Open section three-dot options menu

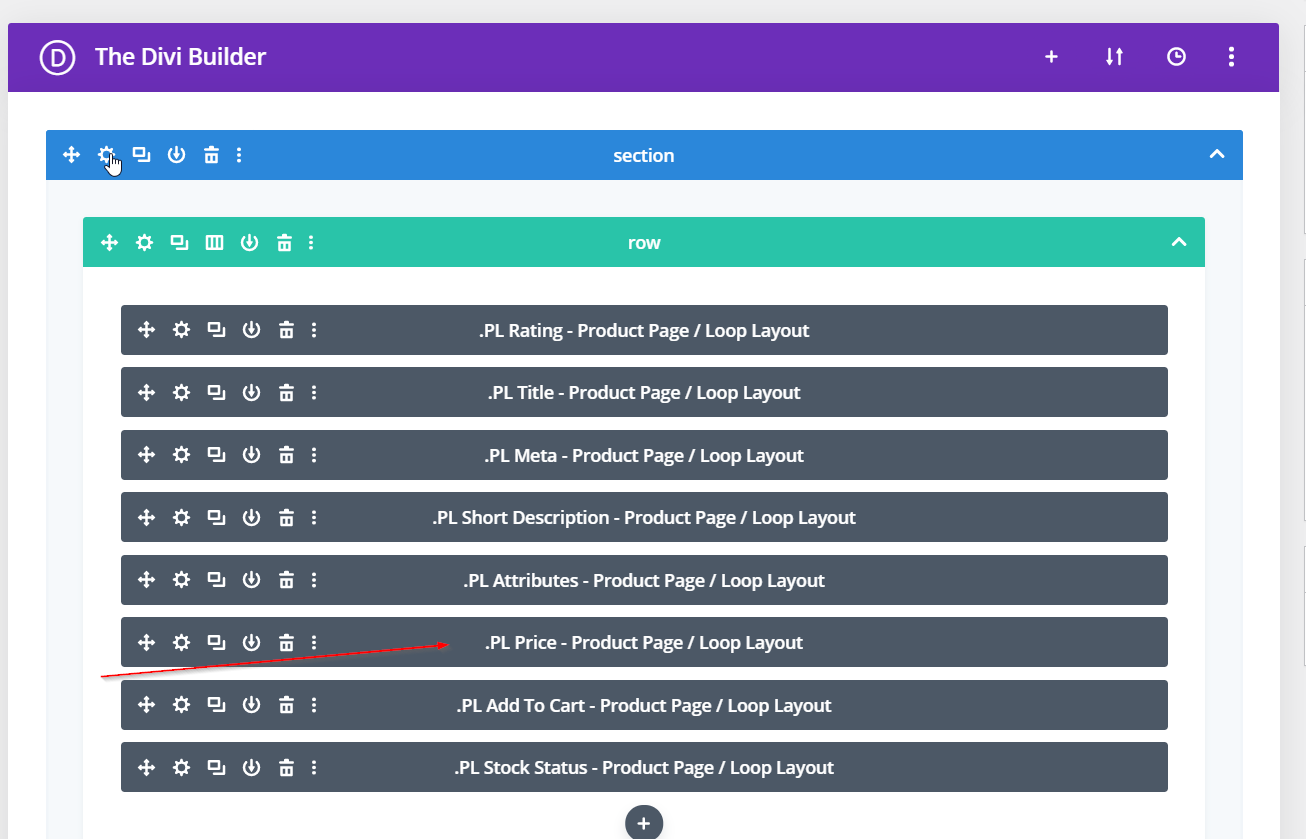point(239,155)
